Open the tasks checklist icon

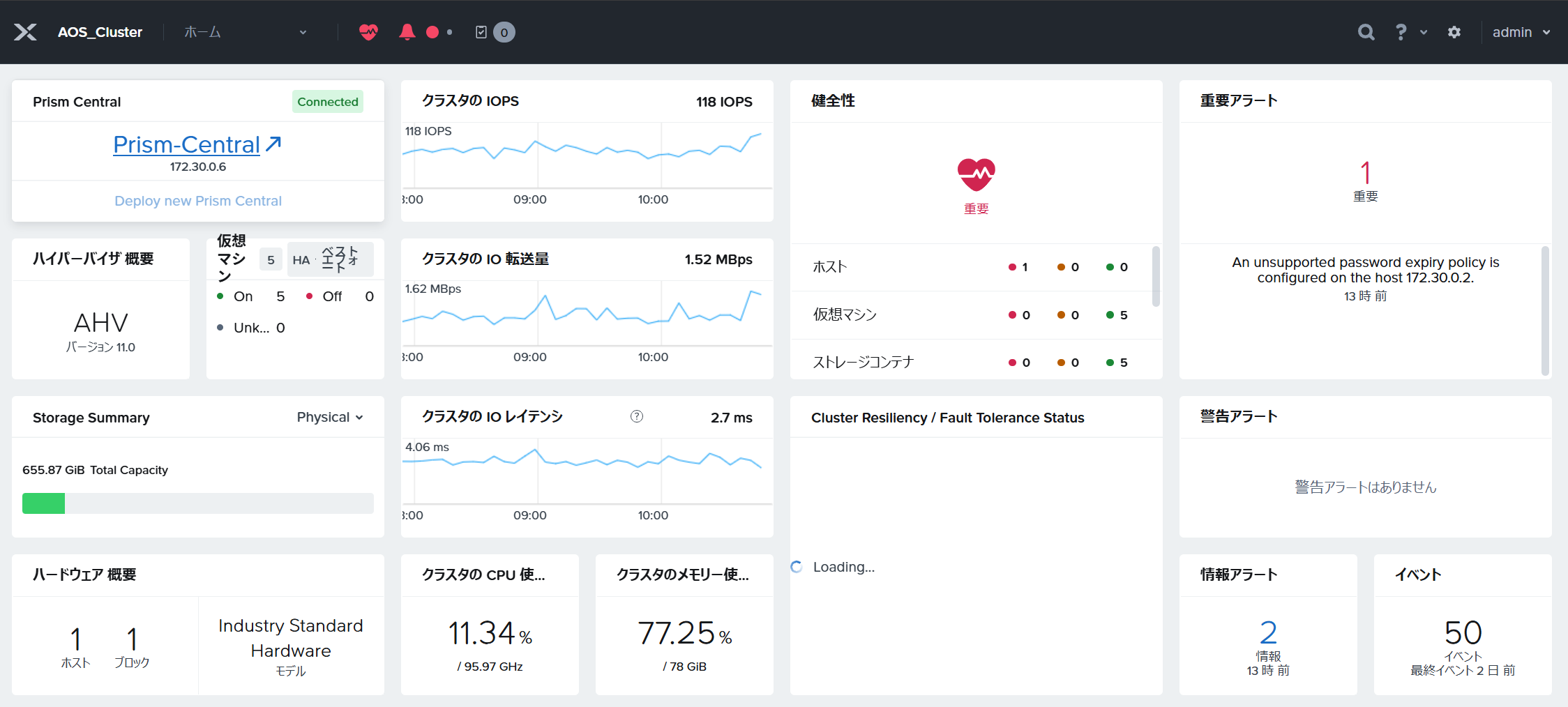pyautogui.click(x=481, y=32)
